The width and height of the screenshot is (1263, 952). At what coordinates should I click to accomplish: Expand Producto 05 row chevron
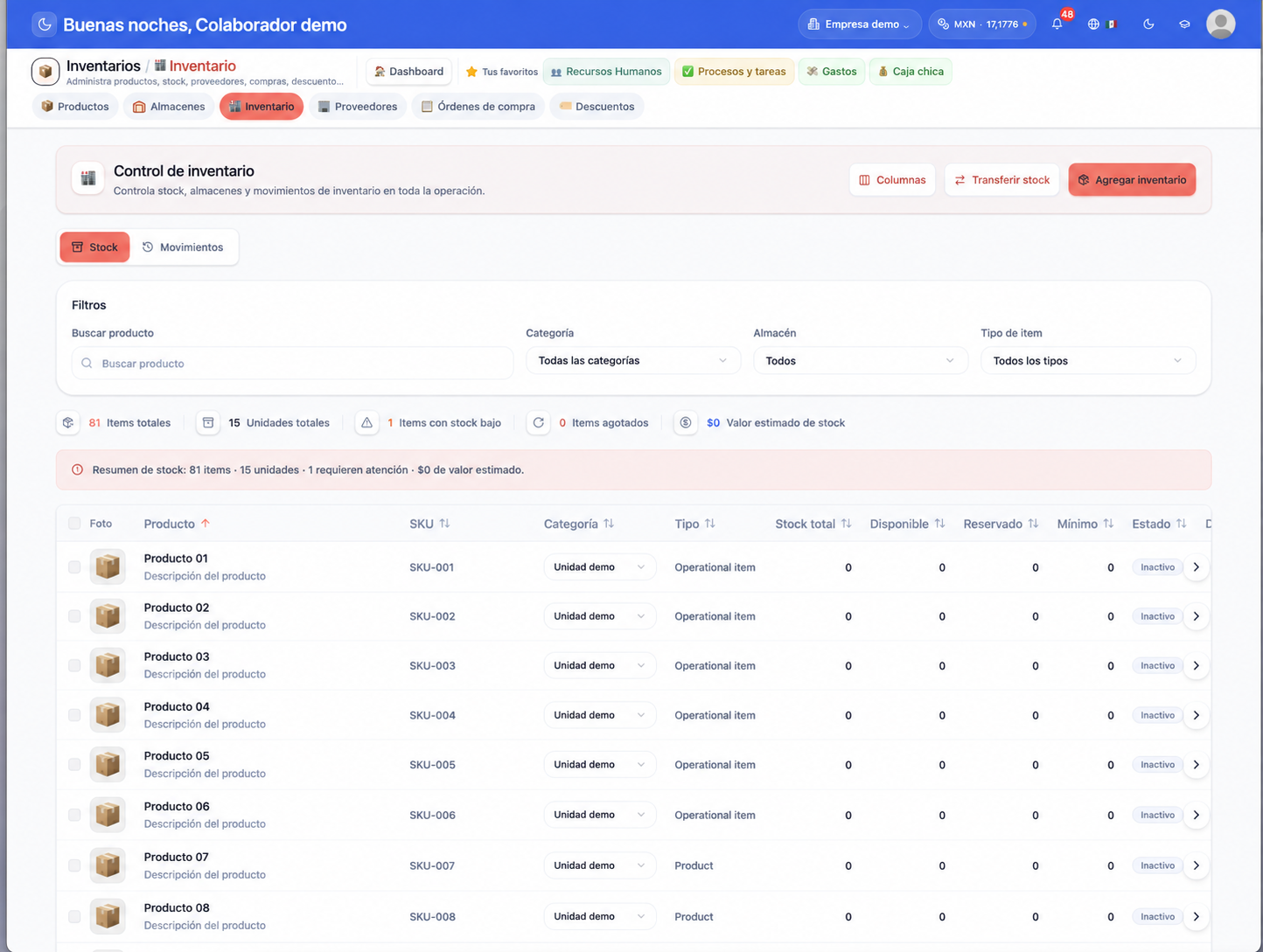pyautogui.click(x=1196, y=765)
